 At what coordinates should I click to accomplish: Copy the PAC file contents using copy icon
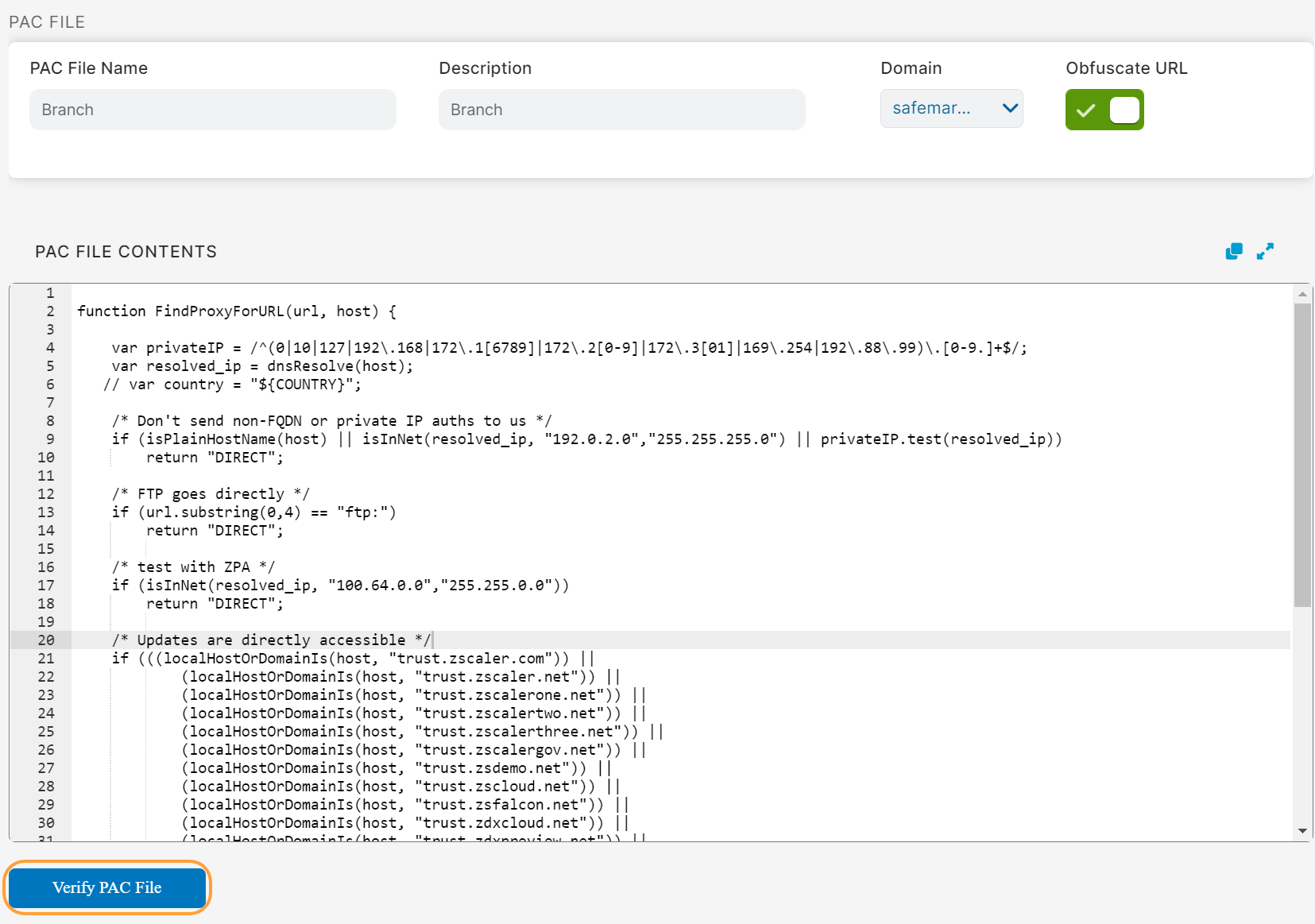[x=1233, y=251]
